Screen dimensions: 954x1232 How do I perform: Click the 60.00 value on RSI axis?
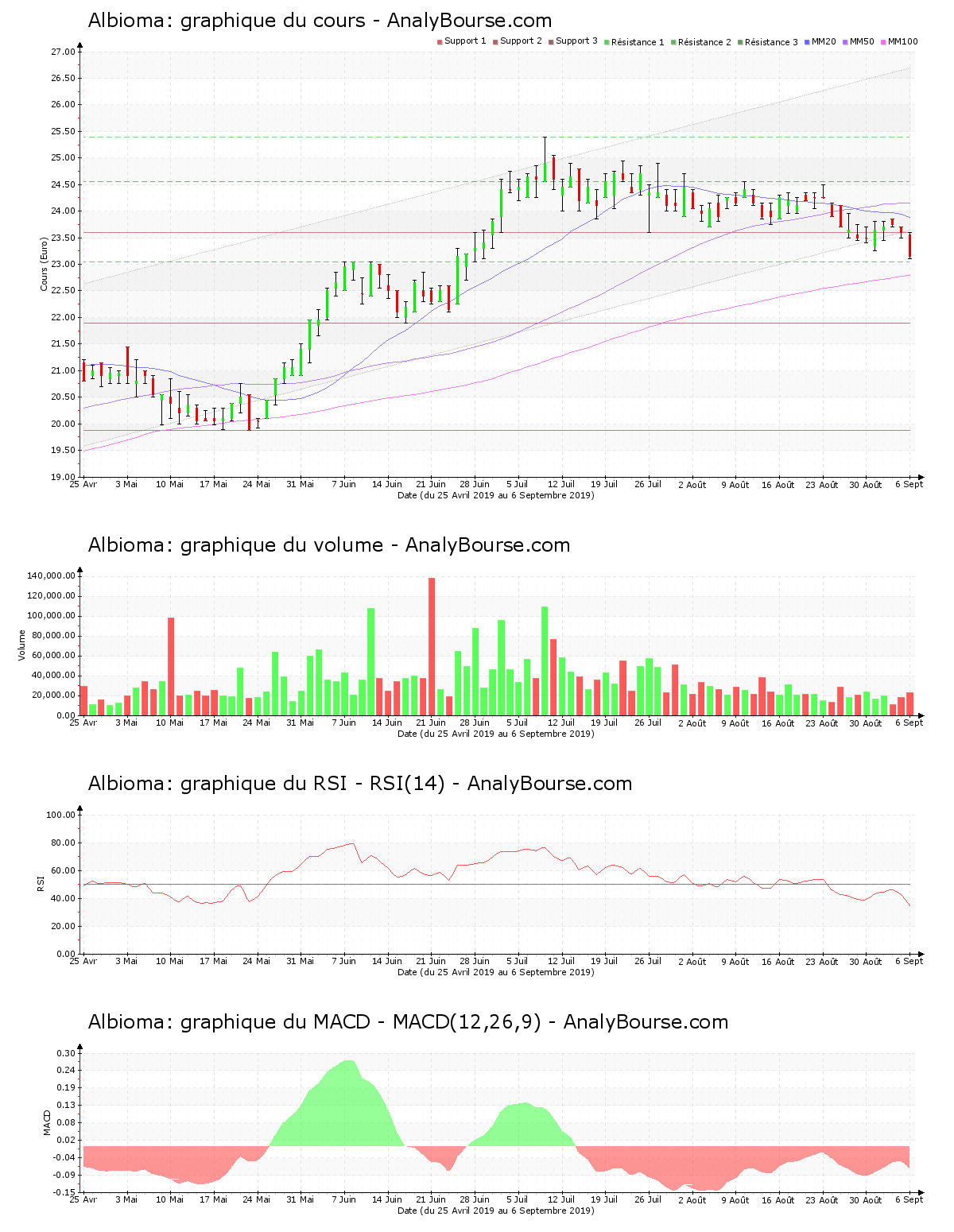click(63, 870)
